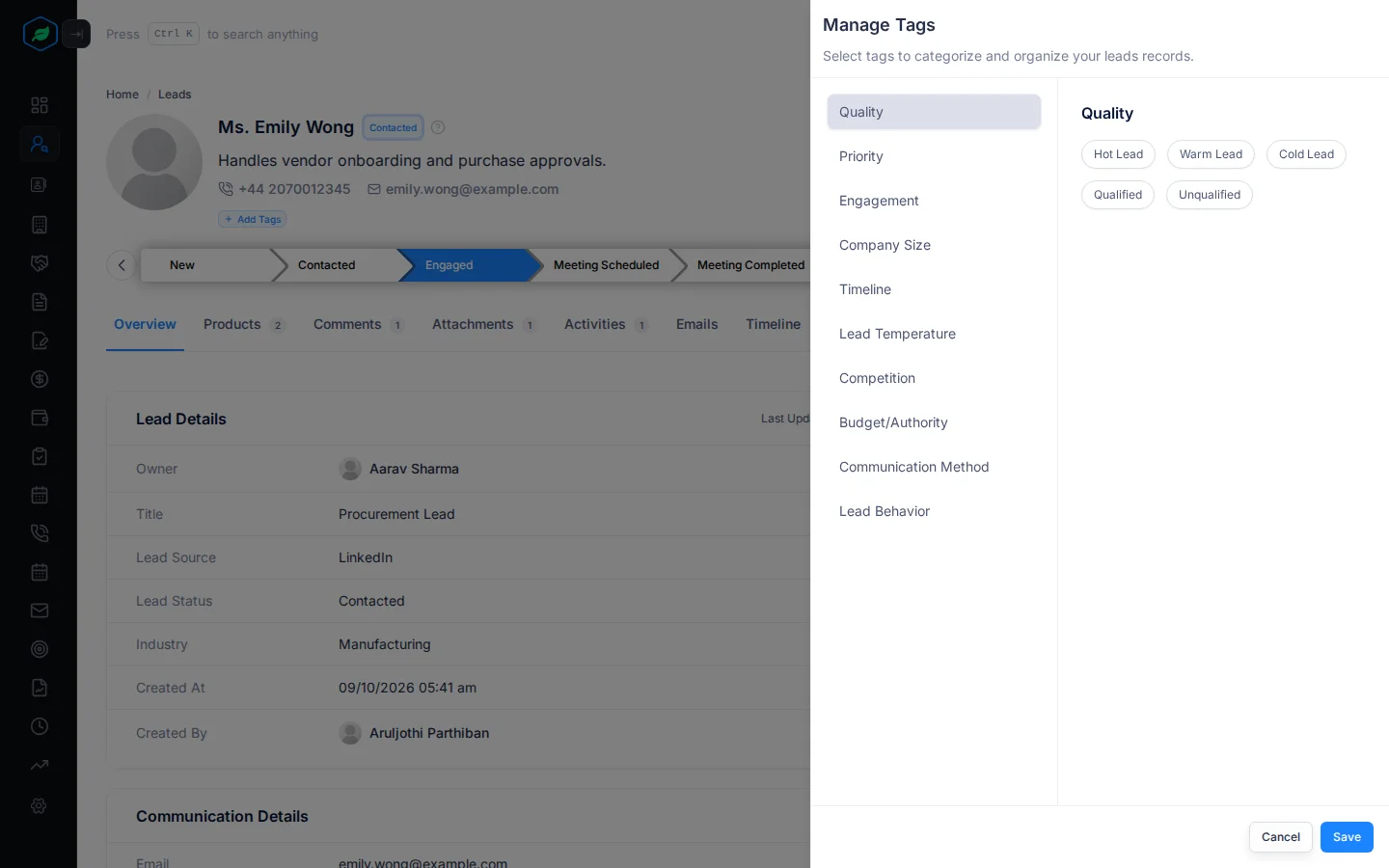The width and height of the screenshot is (1389, 868).
Task: Open the dashboard grid icon in sidebar
Action: coord(40,105)
